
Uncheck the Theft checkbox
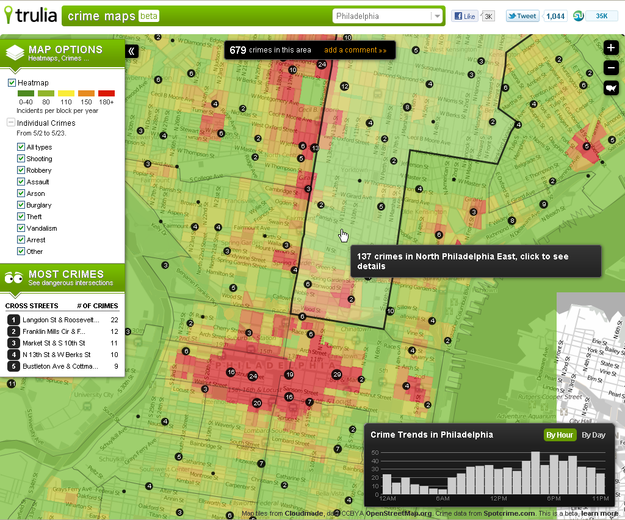[x=21, y=216]
